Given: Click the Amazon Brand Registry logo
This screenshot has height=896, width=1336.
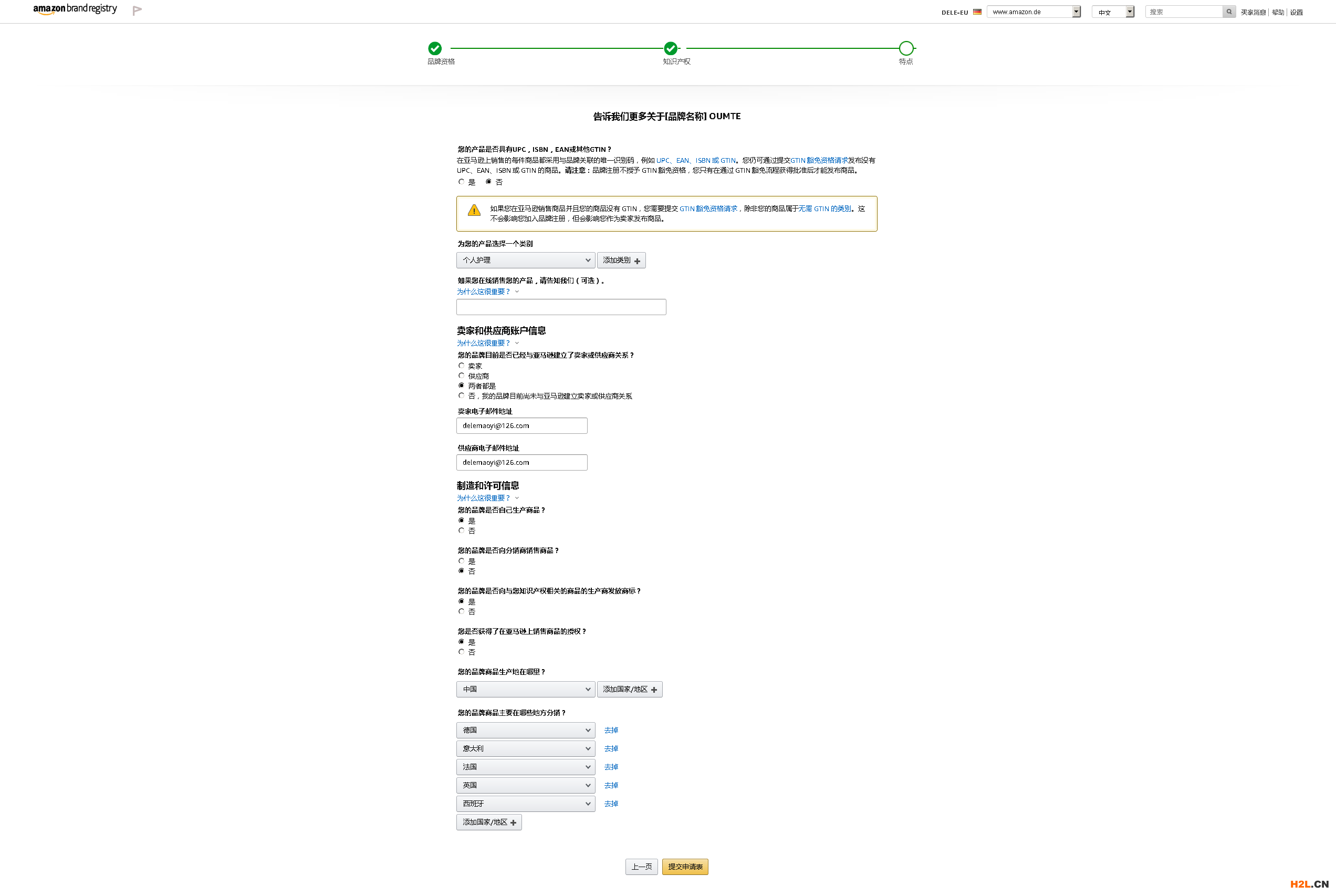Looking at the screenshot, I should [x=75, y=9].
